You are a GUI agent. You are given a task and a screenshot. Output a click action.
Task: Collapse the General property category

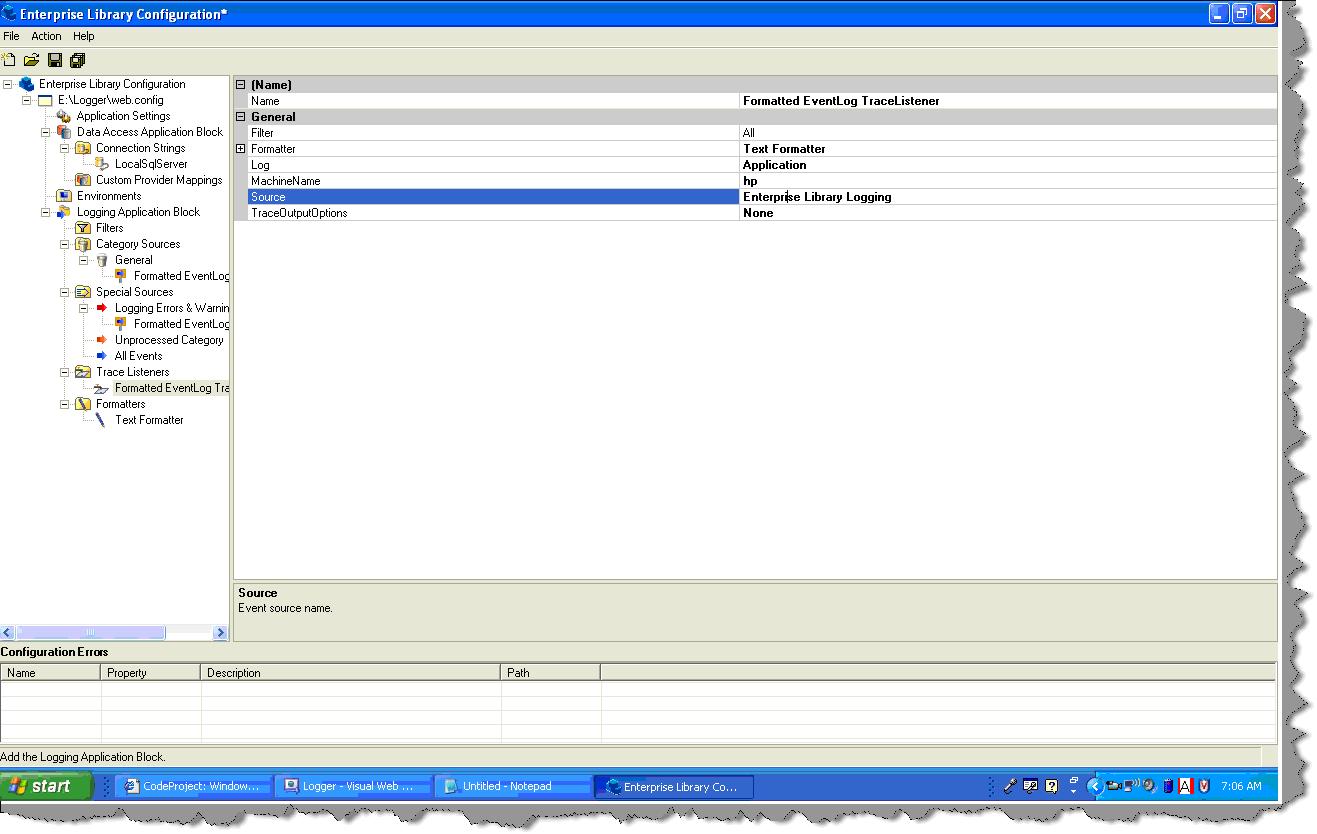click(x=240, y=117)
